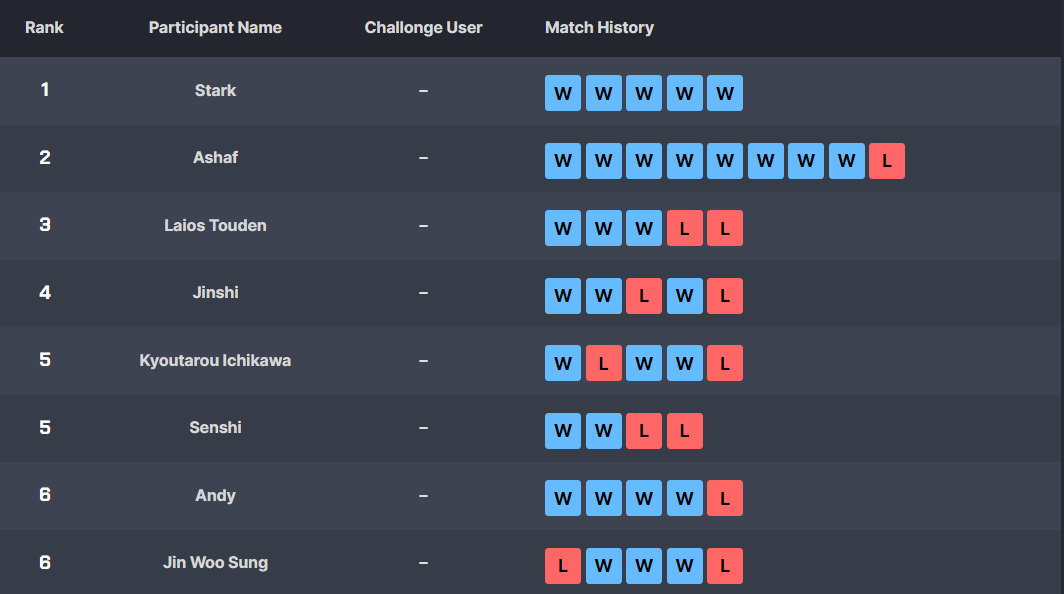The height and width of the screenshot is (594, 1064).
Task: Click the rank number 4 for Jinshi
Action: 44,292
